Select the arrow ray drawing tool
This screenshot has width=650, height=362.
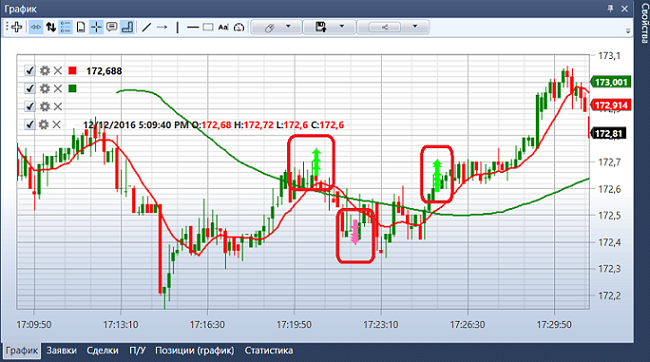click(162, 27)
